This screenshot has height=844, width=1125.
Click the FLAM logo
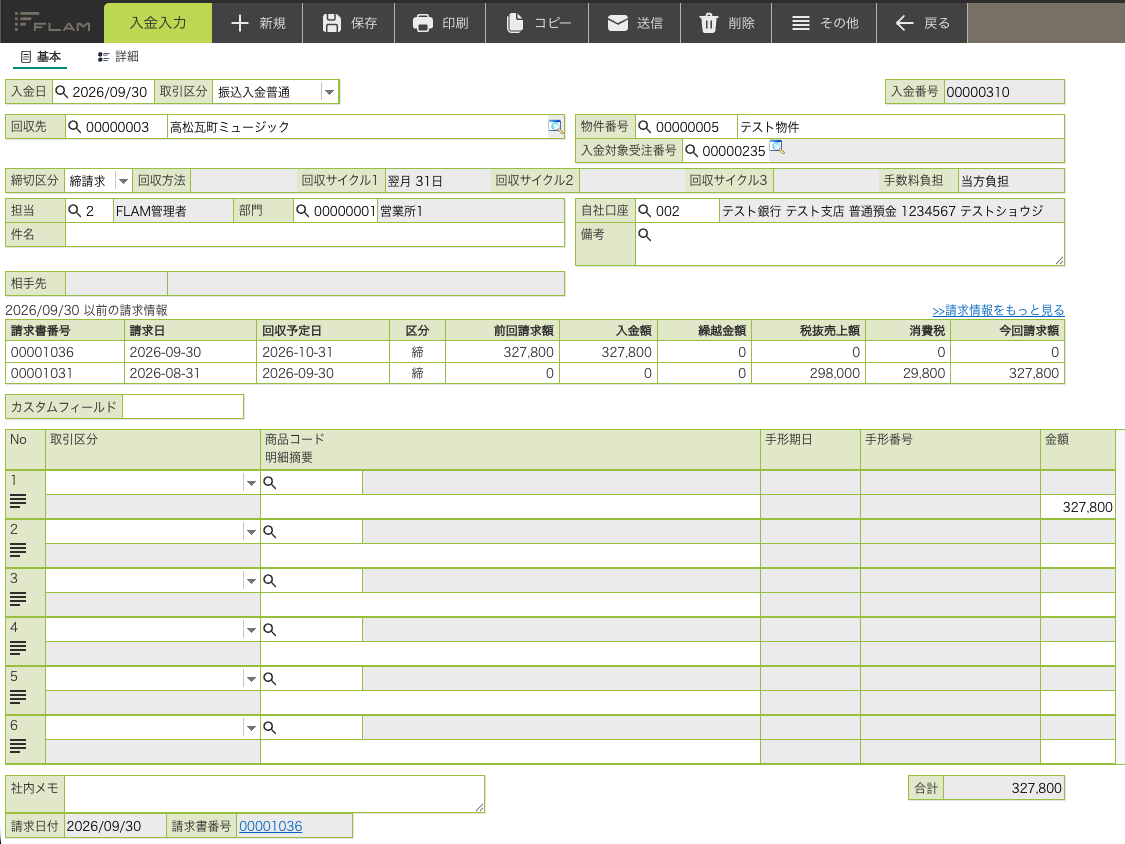[x=52, y=22]
